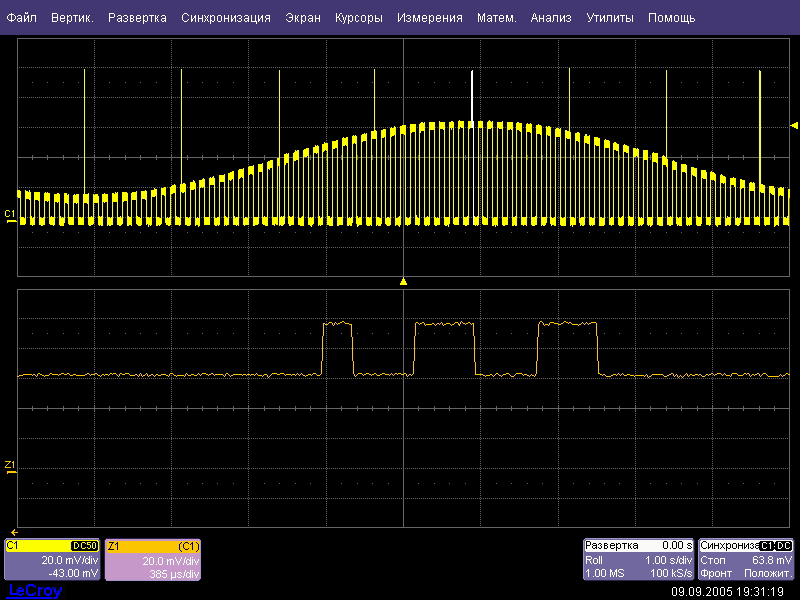The height and width of the screenshot is (600, 800).
Task: Click the Z1 zoom trace descriptor box
Action: [154, 560]
